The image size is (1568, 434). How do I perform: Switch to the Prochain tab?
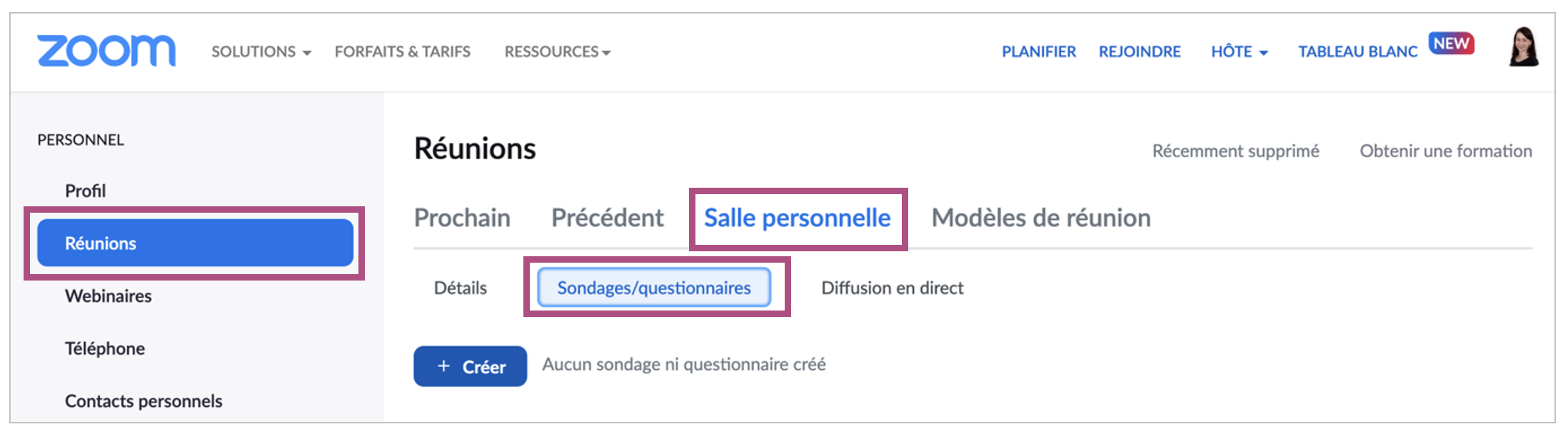(462, 218)
